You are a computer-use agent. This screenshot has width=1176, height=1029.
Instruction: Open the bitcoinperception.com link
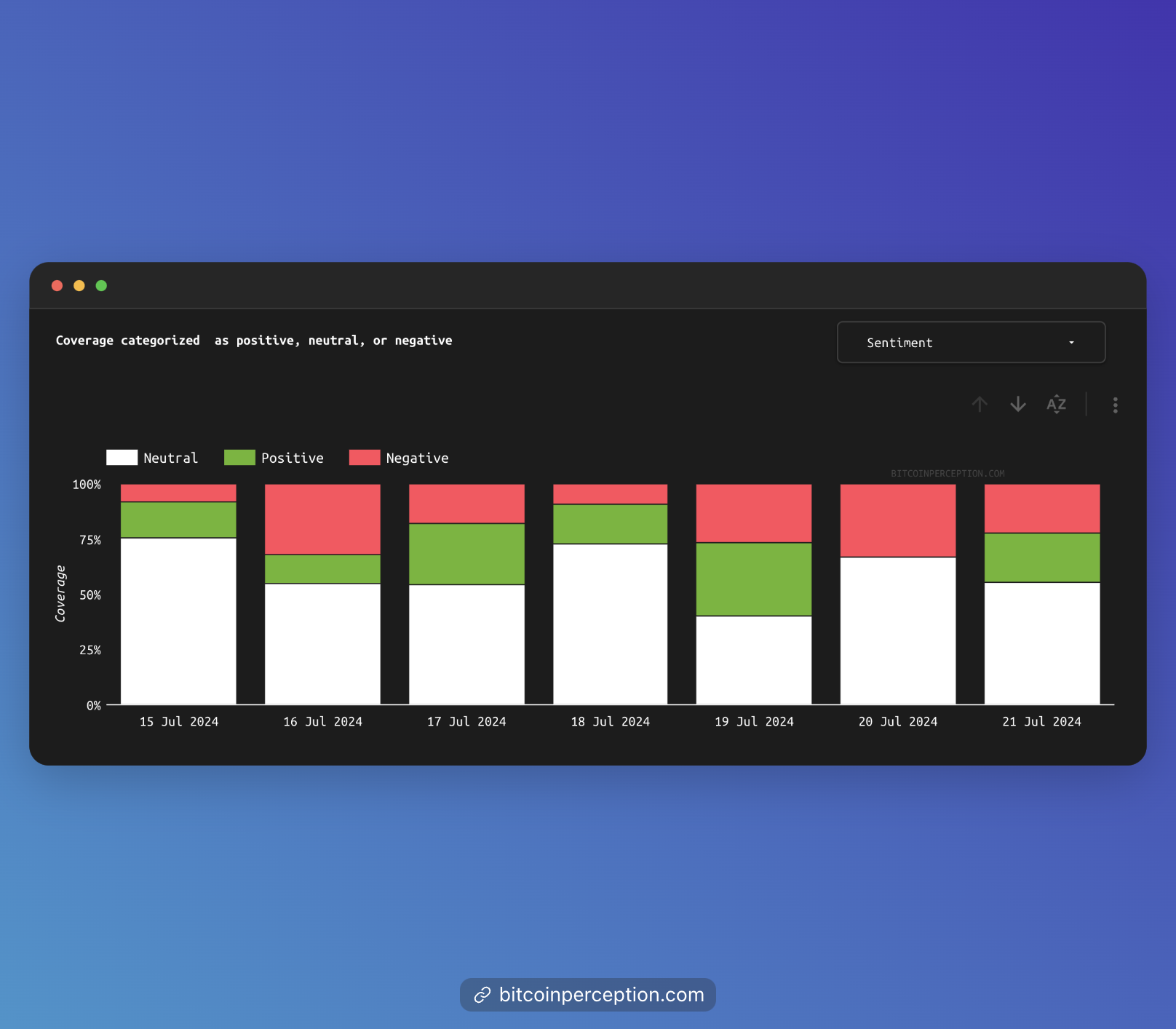coord(601,995)
